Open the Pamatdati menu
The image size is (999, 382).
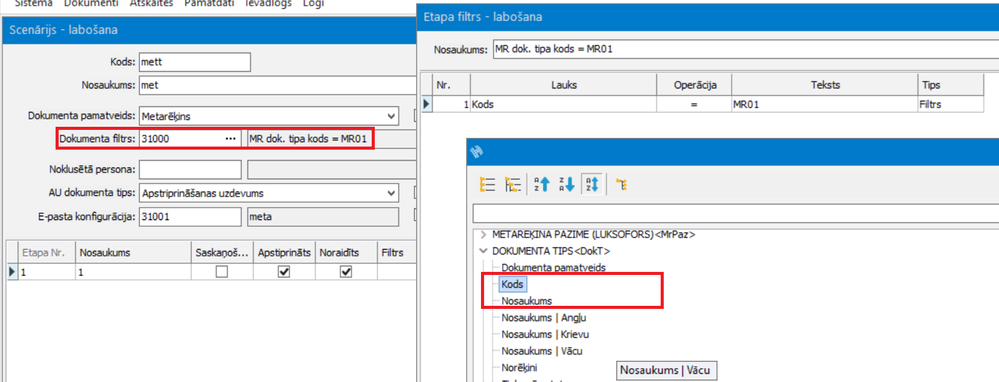(x=210, y=4)
